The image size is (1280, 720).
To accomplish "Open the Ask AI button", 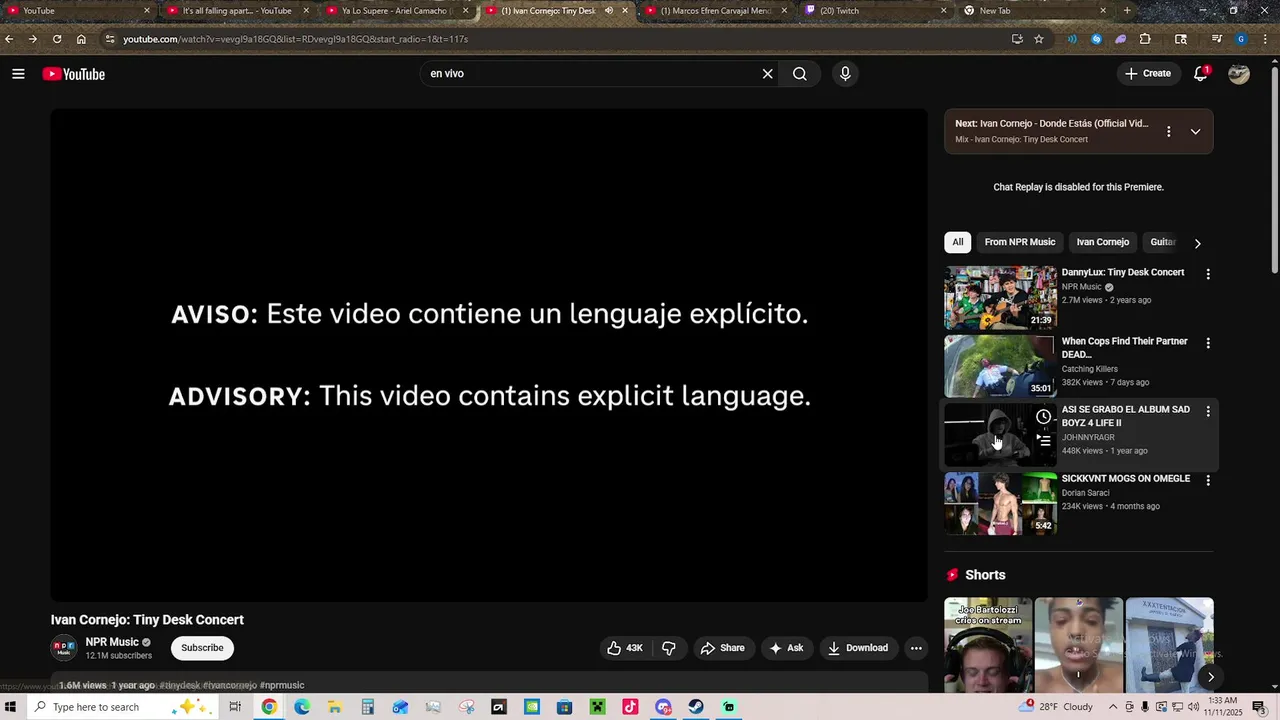I will click(786, 648).
